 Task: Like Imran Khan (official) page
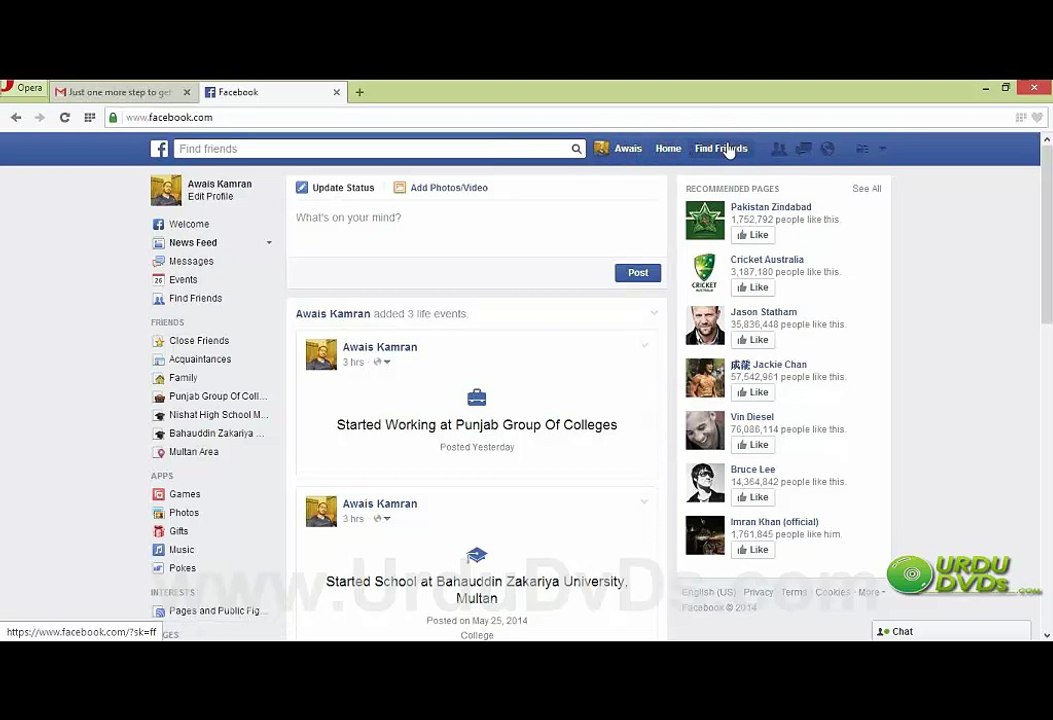pos(753,549)
